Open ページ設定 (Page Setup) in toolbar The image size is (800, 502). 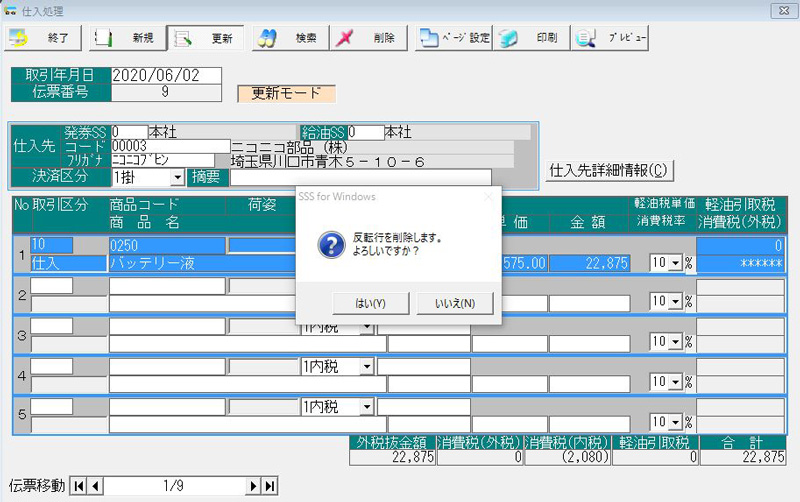point(455,39)
